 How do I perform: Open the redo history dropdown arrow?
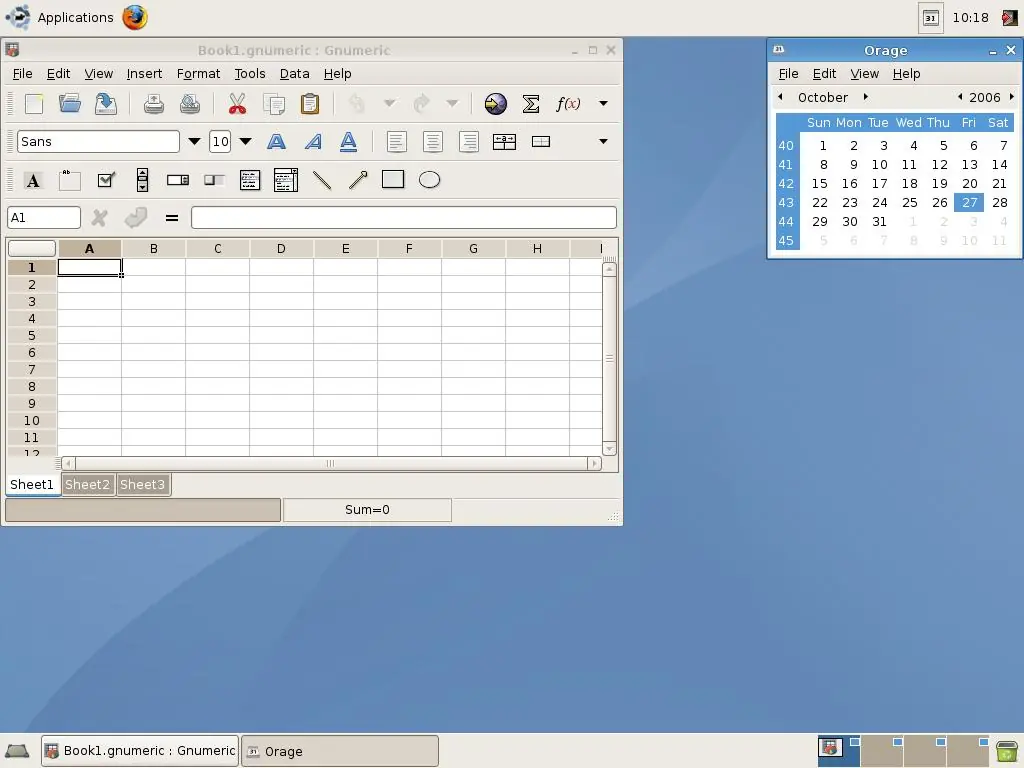452,104
